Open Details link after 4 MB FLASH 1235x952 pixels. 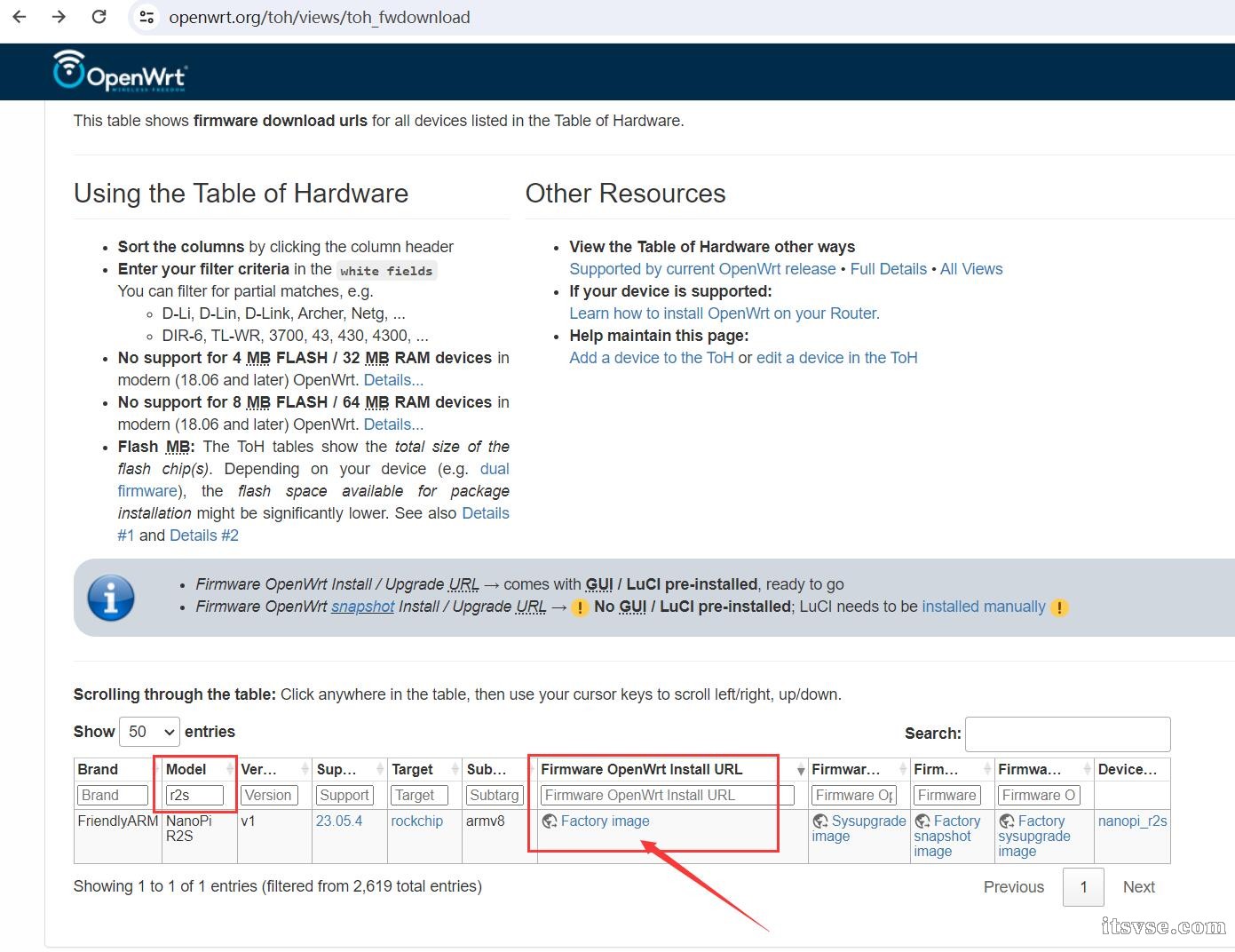pos(393,380)
